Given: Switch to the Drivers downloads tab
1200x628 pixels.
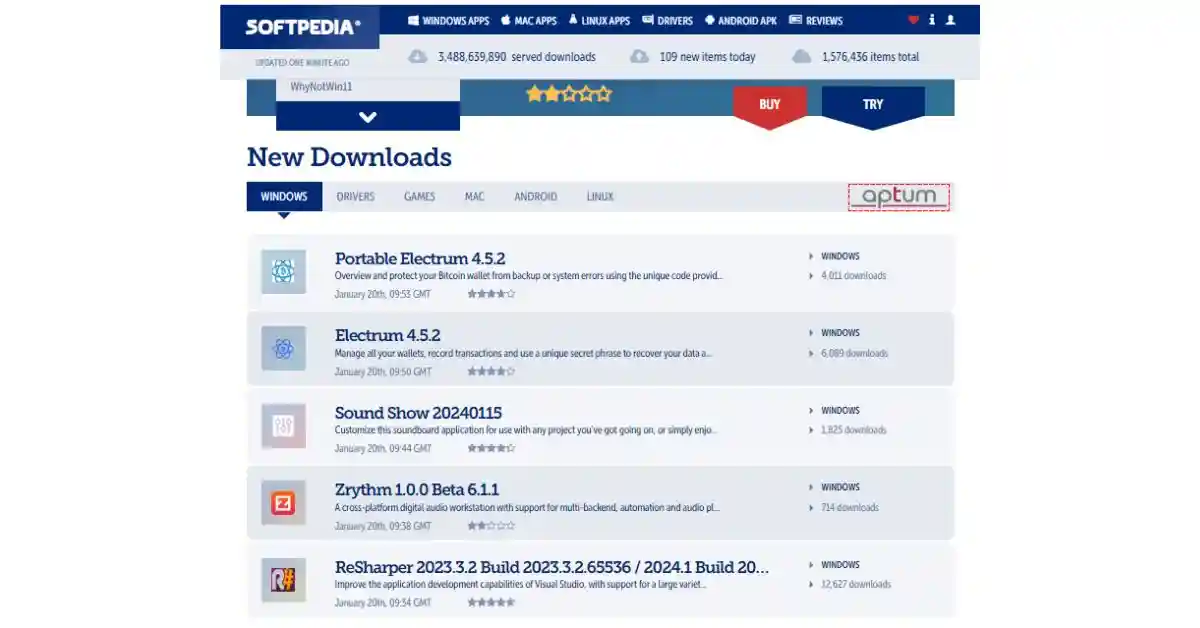Looking at the screenshot, I should coord(355,197).
